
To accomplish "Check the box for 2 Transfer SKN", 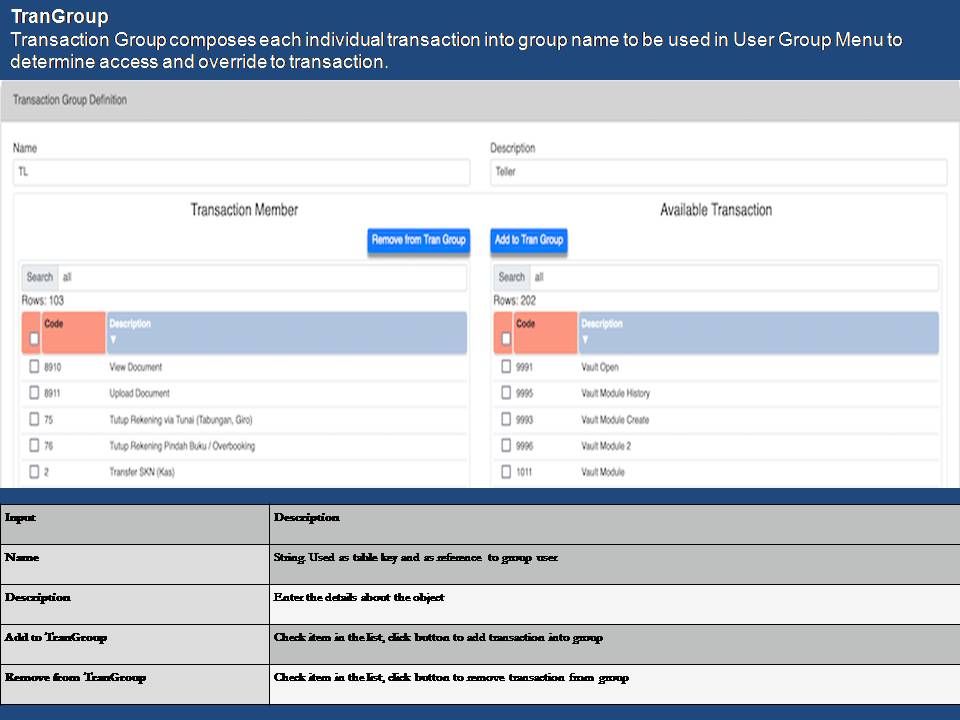I will coord(34,472).
